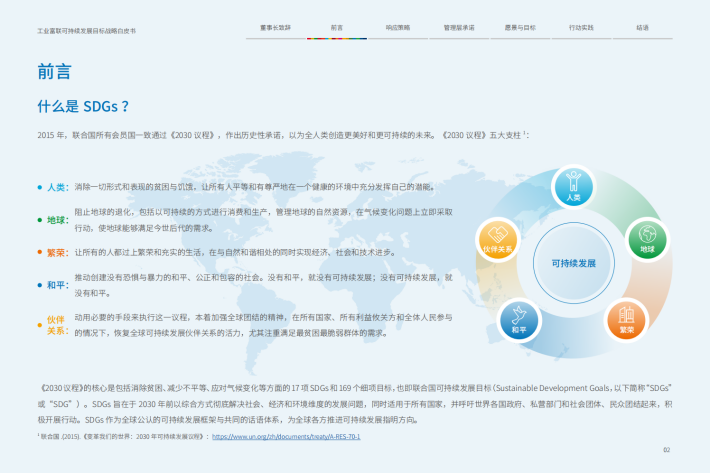The width and height of the screenshot is (710, 473).
Task: Switch to the 响应策略 tab
Action: 397,28
